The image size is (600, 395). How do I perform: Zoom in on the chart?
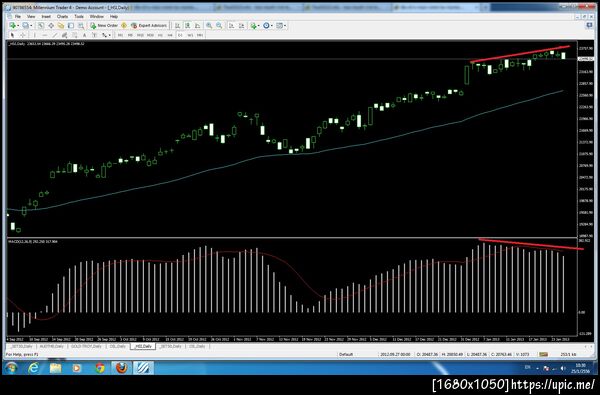pyautogui.click(x=209, y=25)
